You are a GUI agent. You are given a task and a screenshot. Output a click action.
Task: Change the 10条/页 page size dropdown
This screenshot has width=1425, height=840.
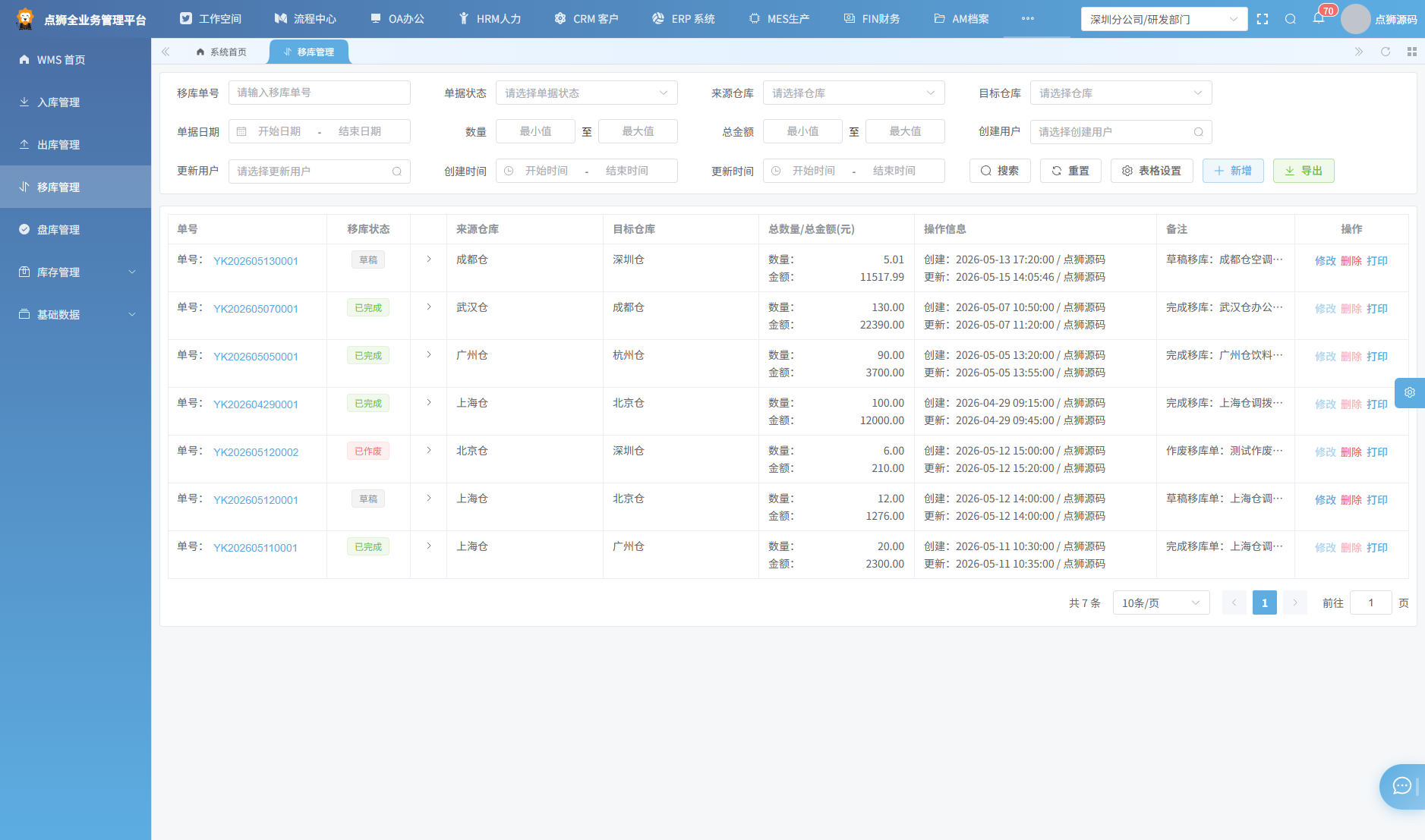pos(1162,602)
